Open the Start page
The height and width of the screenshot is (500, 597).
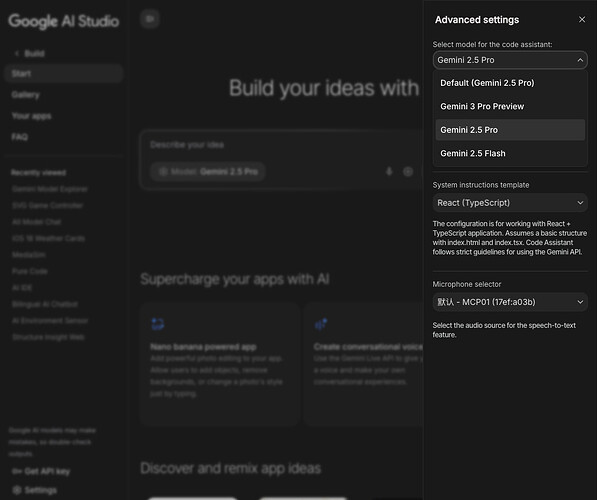(x=64, y=74)
